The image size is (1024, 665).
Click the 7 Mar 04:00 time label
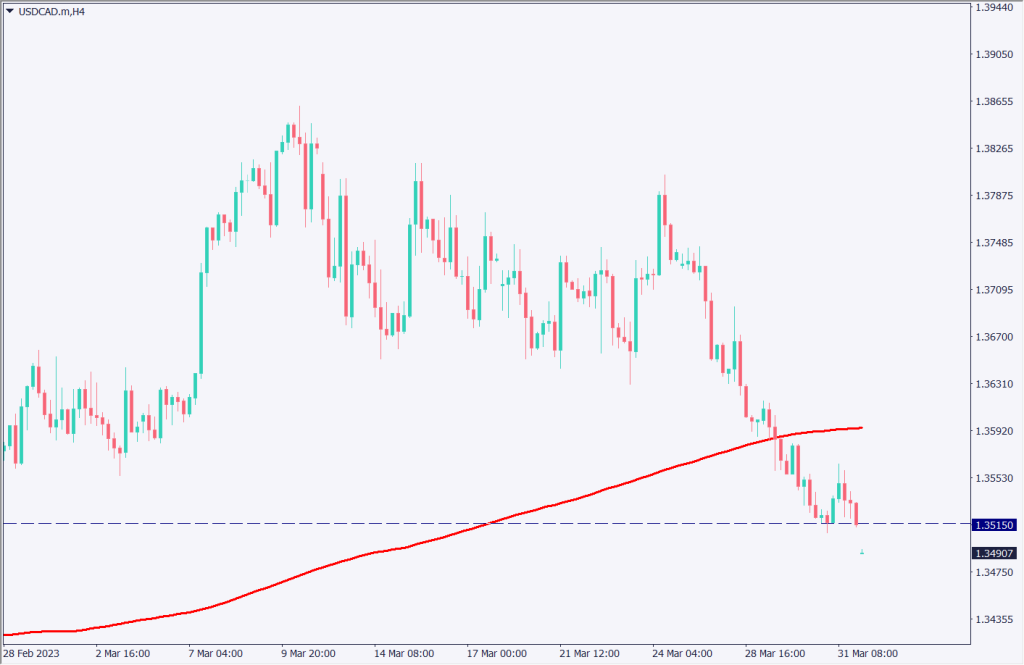tap(215, 654)
